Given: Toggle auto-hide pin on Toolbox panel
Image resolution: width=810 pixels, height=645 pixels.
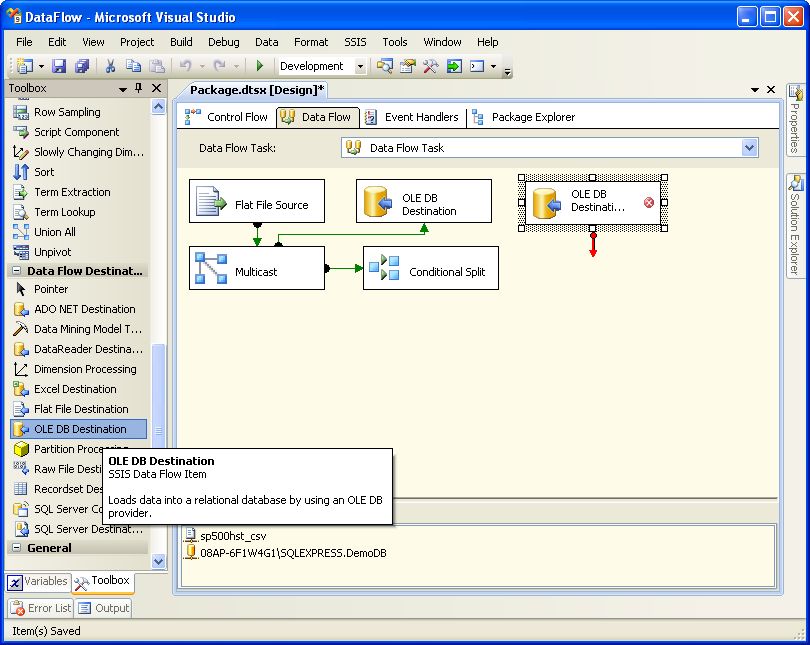Looking at the screenshot, I should point(138,89).
